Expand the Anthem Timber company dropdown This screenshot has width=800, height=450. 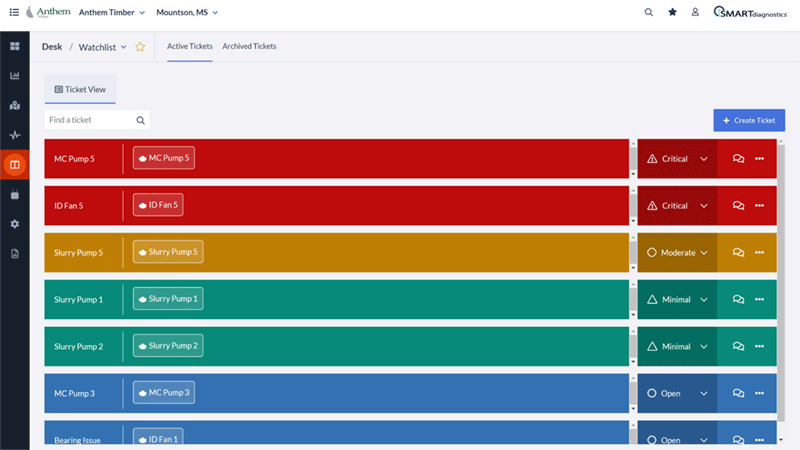pos(112,12)
